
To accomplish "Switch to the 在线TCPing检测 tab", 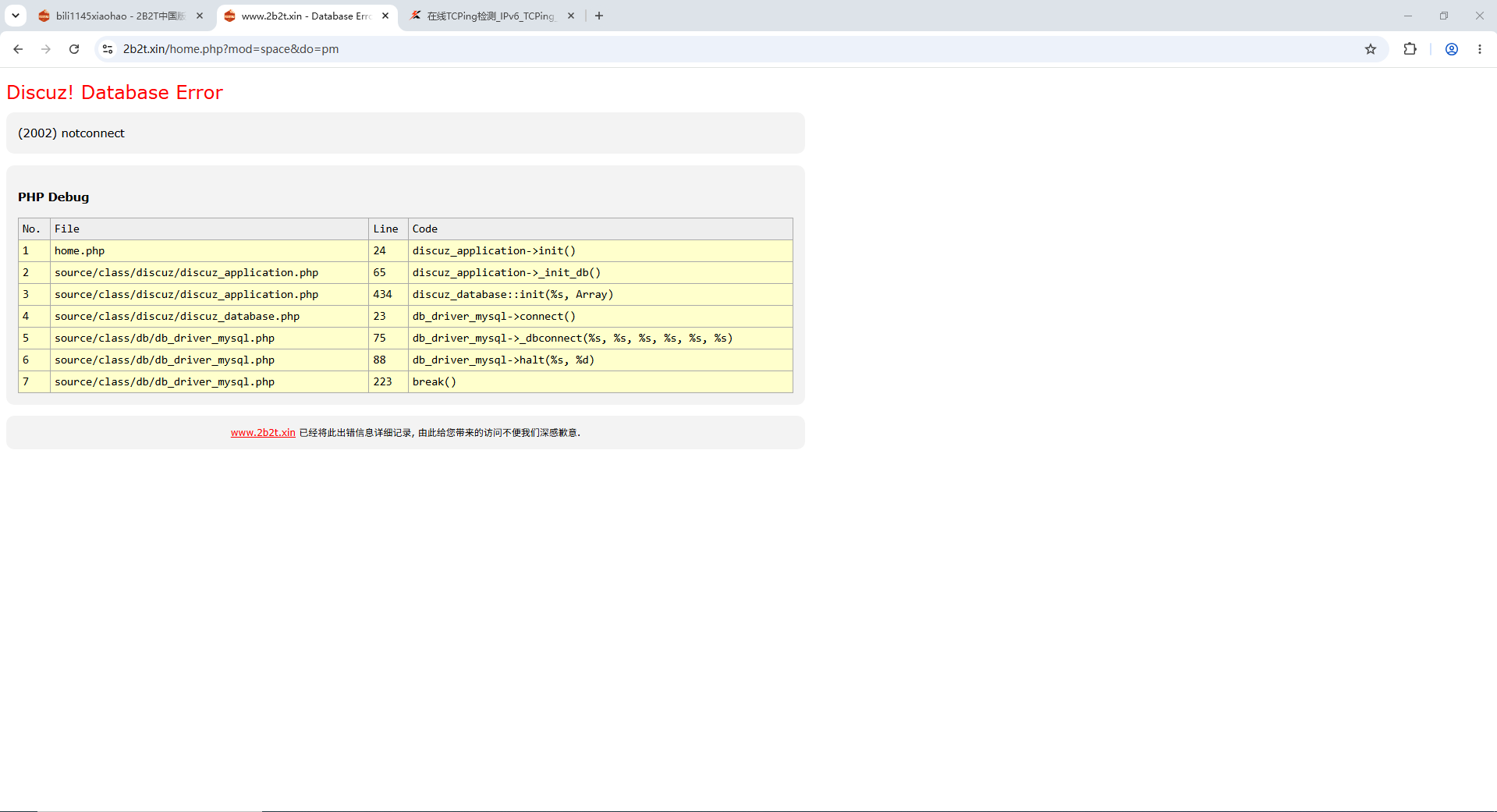I will [491, 16].
